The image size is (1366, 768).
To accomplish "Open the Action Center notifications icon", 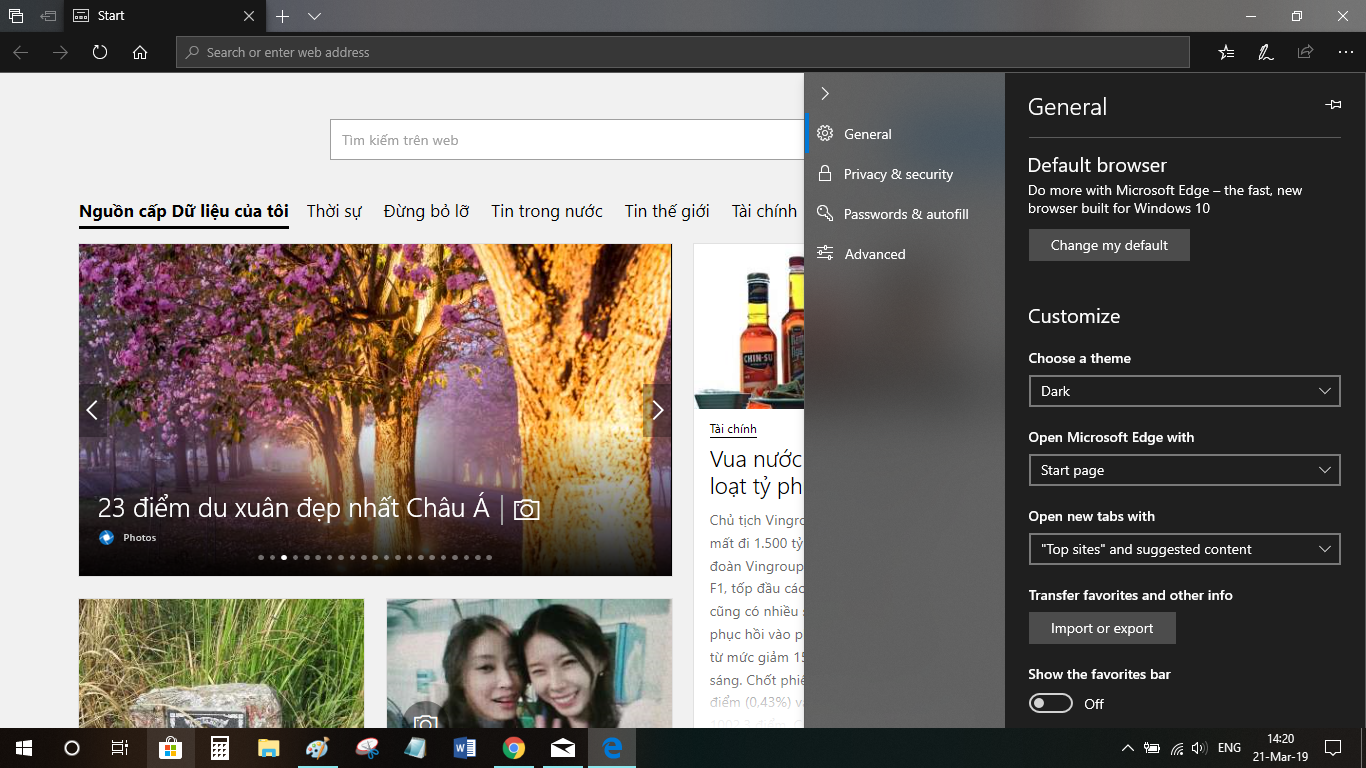I will tap(1333, 748).
